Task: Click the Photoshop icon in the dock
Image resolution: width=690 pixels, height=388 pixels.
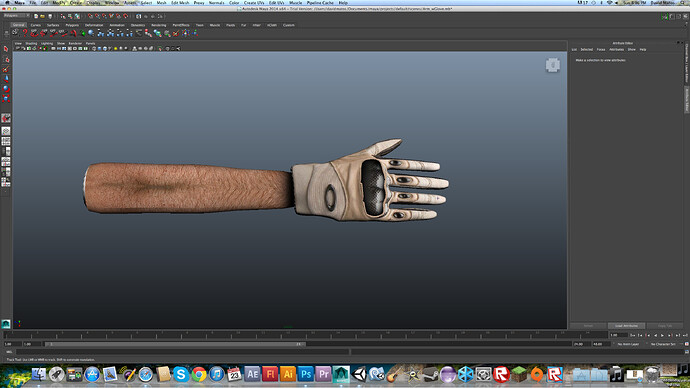Action: click(x=305, y=374)
